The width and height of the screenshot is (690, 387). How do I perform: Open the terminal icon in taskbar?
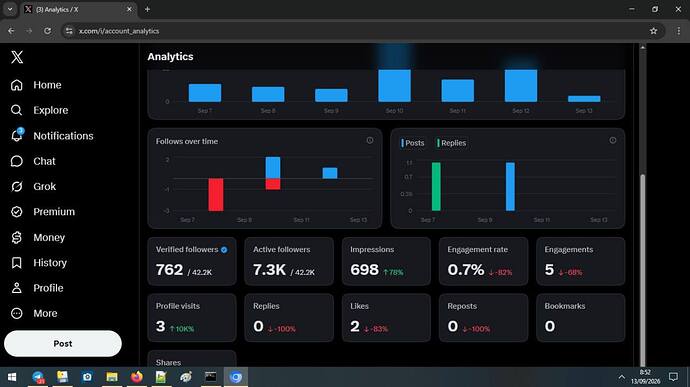click(211, 377)
